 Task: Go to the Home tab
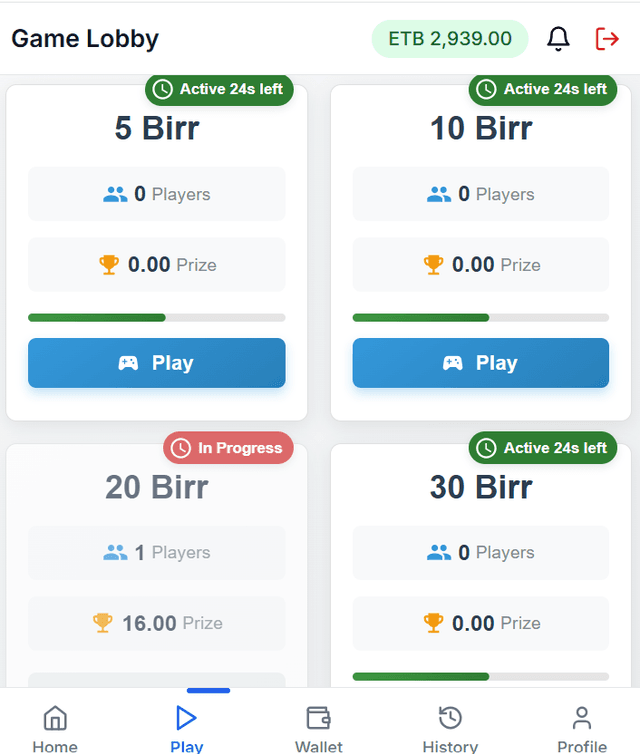55,728
